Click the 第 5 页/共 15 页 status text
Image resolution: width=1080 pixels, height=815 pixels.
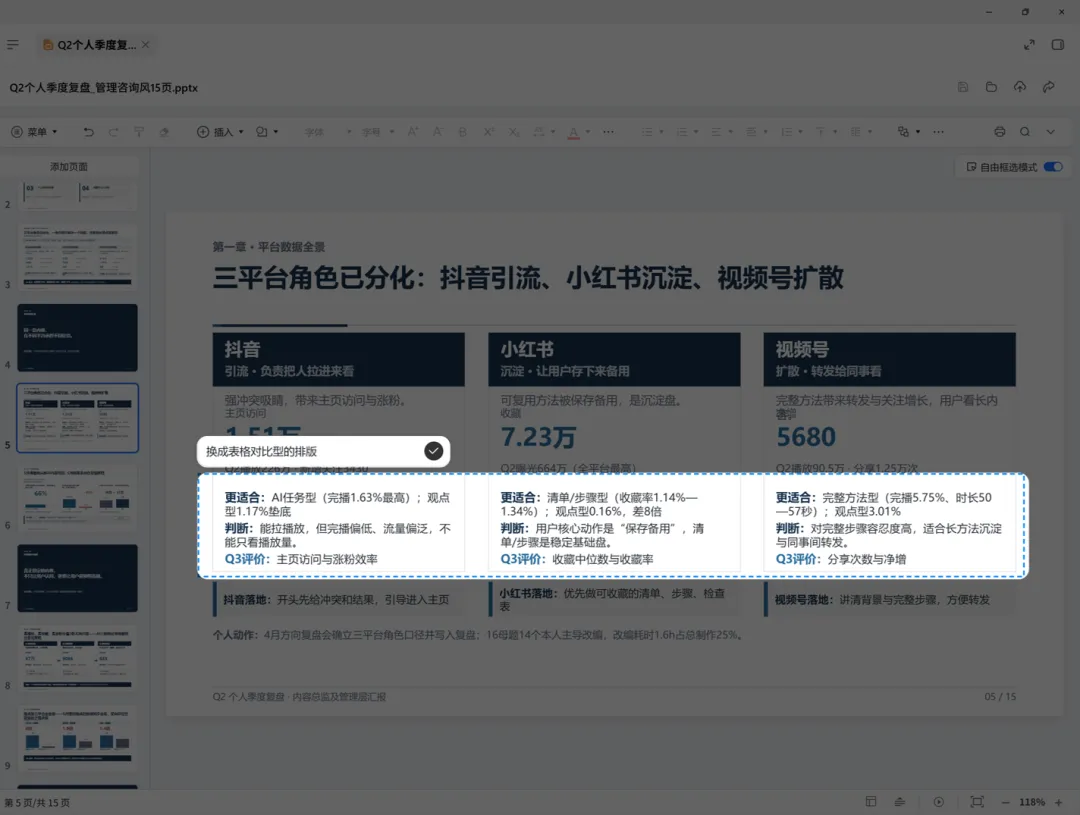(37, 803)
